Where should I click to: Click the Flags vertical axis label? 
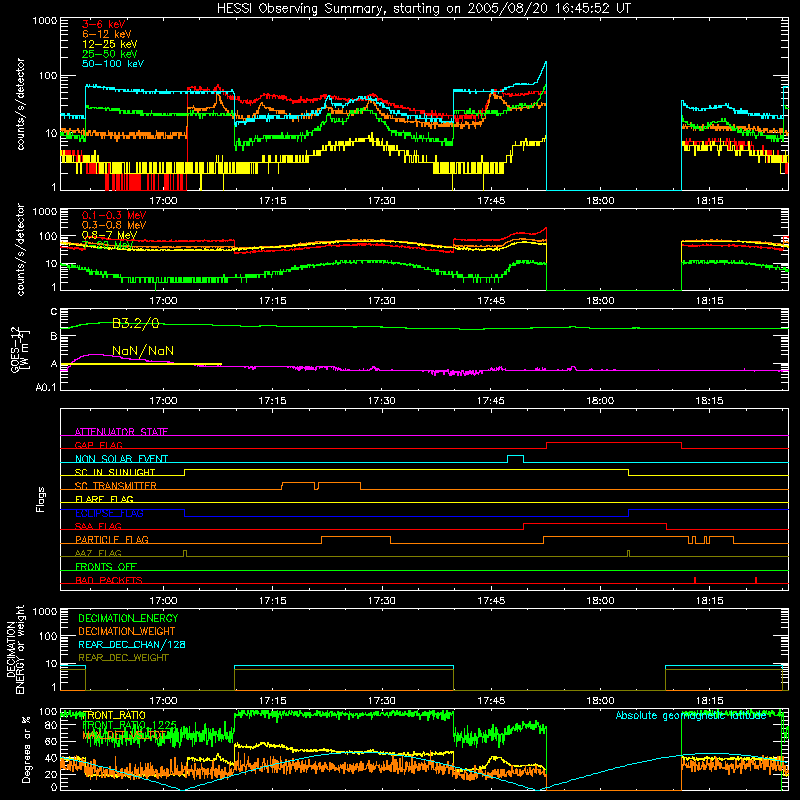click(x=41, y=499)
